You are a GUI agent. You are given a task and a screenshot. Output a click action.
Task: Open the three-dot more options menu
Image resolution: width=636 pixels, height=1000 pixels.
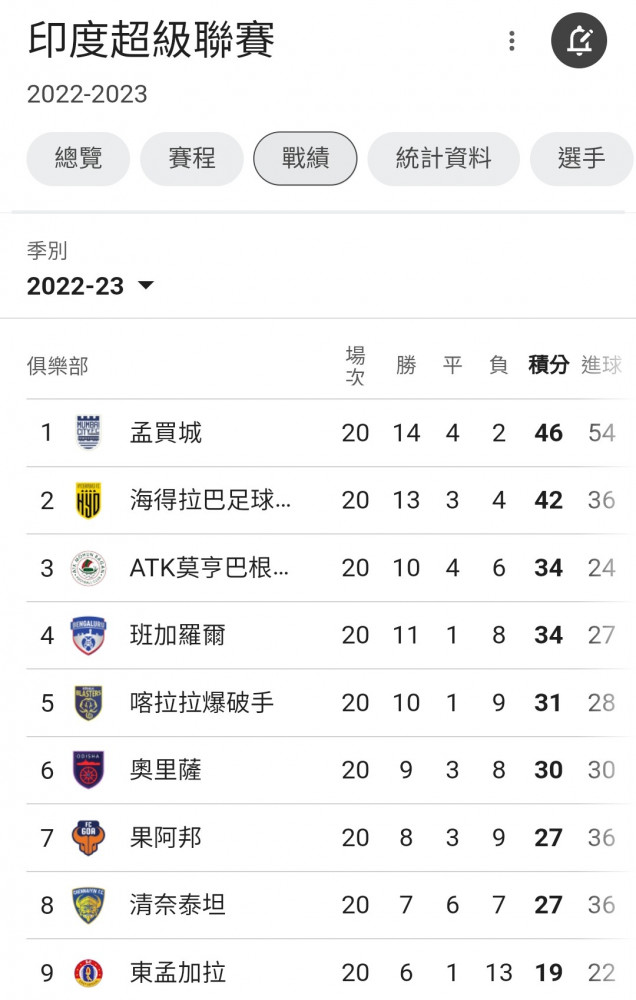coord(512,41)
